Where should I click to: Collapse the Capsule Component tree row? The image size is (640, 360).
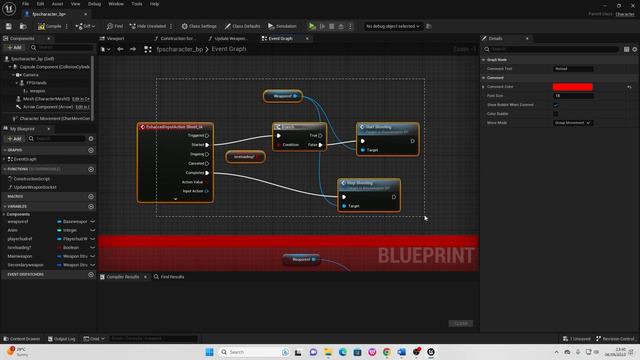pos(10,67)
